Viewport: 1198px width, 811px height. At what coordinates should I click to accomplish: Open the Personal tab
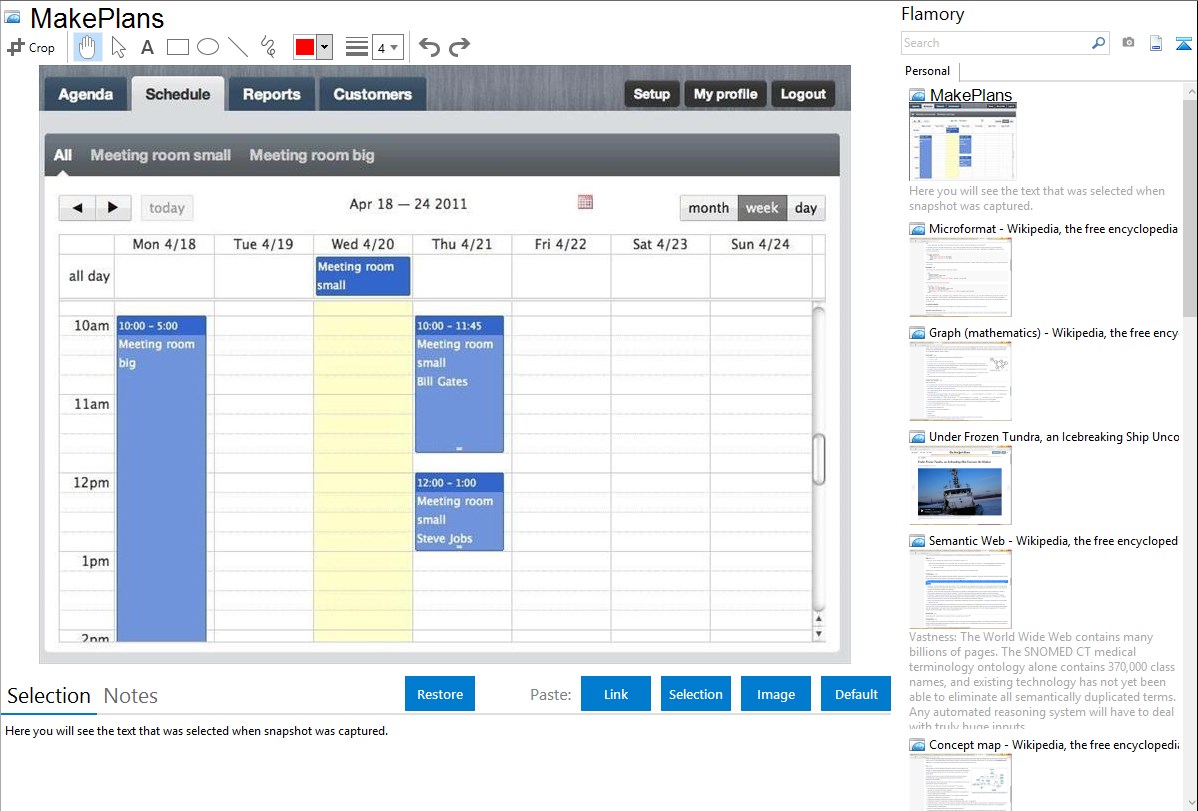click(x=928, y=71)
